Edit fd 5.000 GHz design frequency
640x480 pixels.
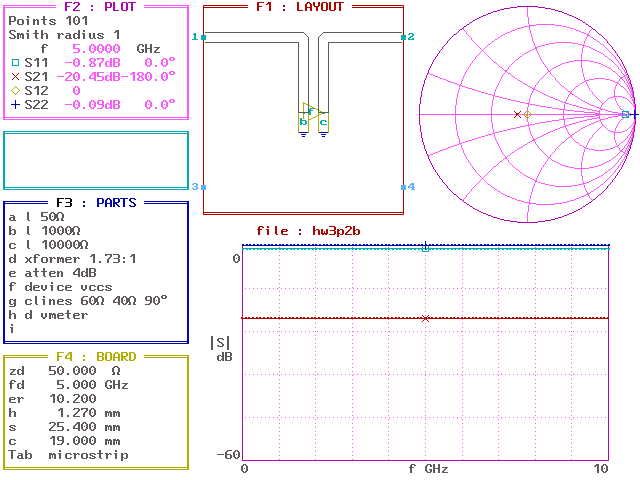tap(76, 384)
